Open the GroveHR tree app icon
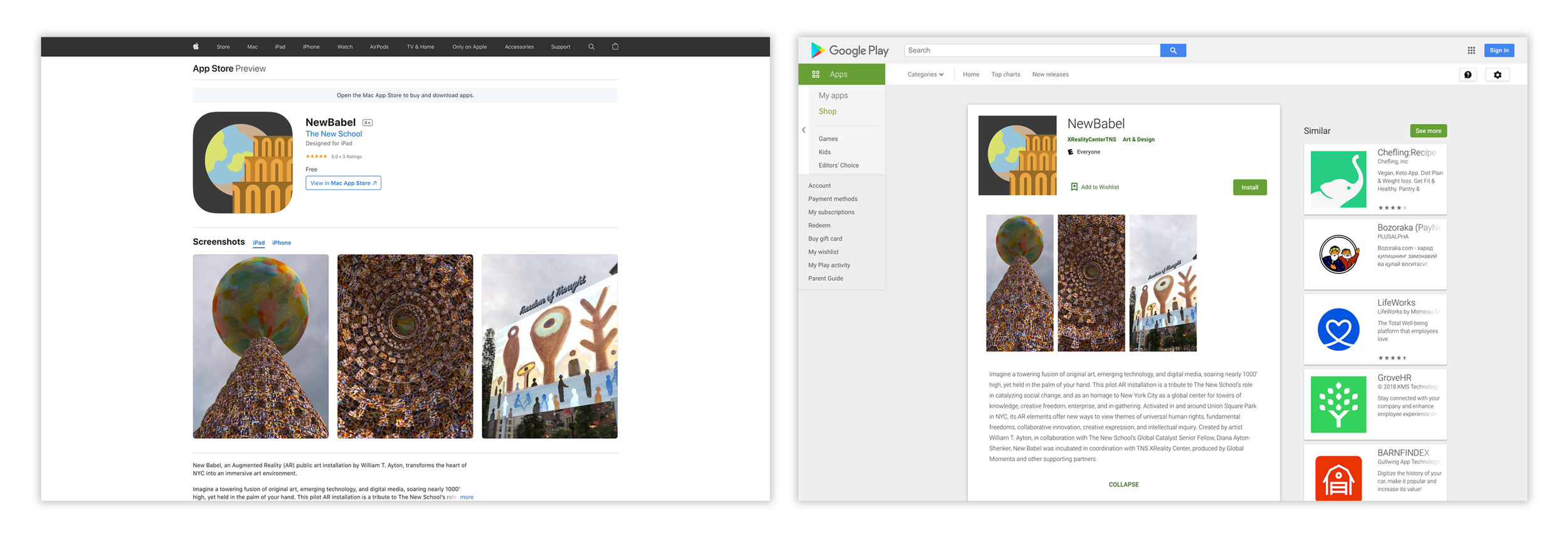 1338,404
